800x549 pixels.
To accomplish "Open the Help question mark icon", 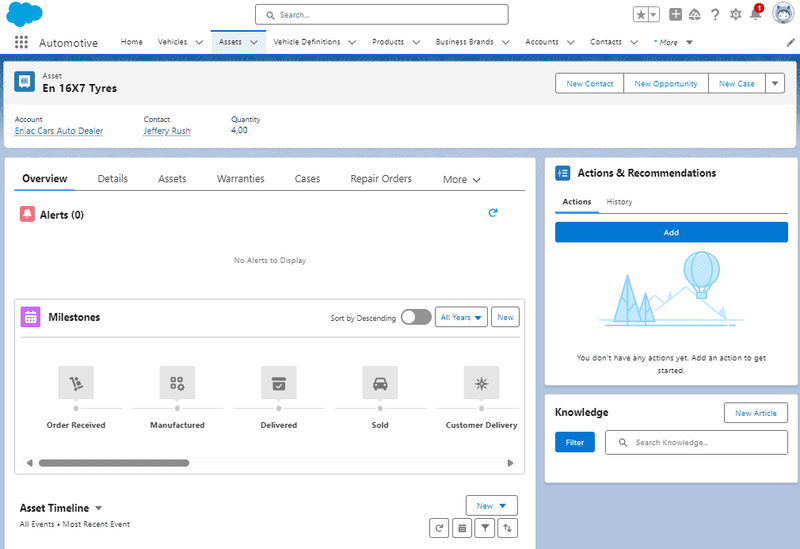I will pyautogui.click(x=715, y=15).
